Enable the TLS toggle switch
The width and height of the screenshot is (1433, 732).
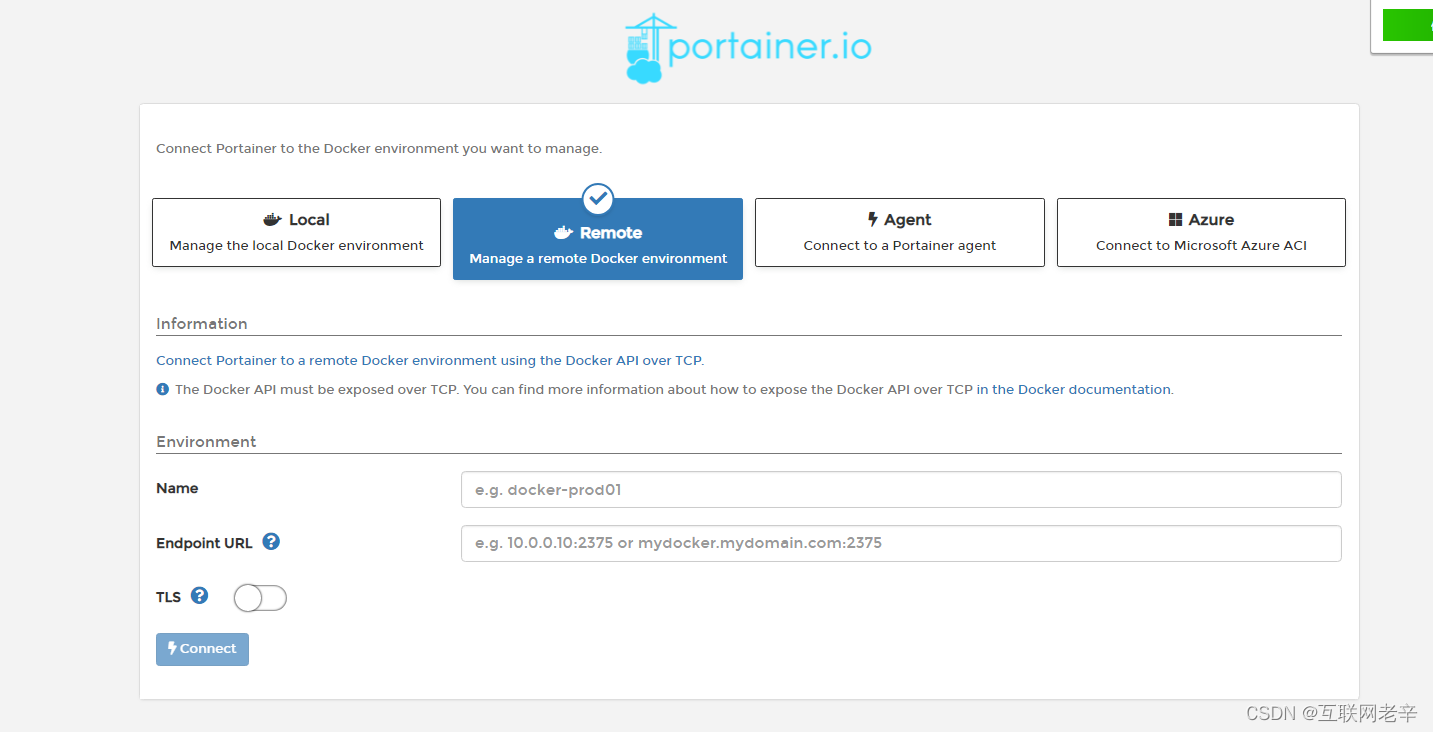[260, 598]
